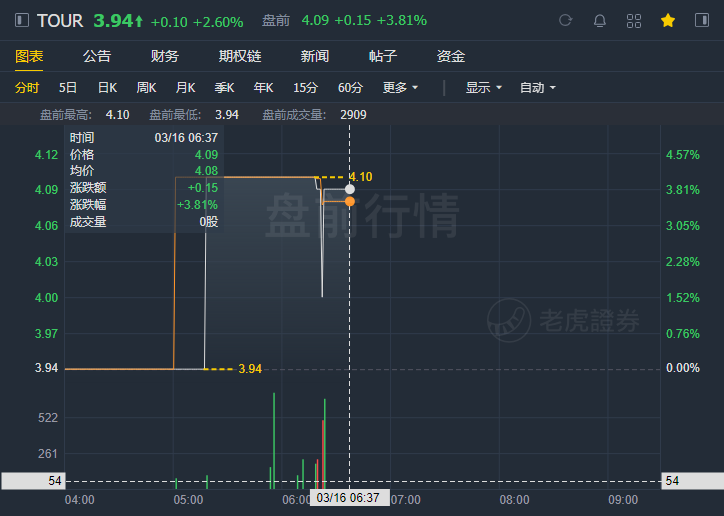The height and width of the screenshot is (516, 724).
Task: Select the 年K chart period
Action: coord(263,87)
